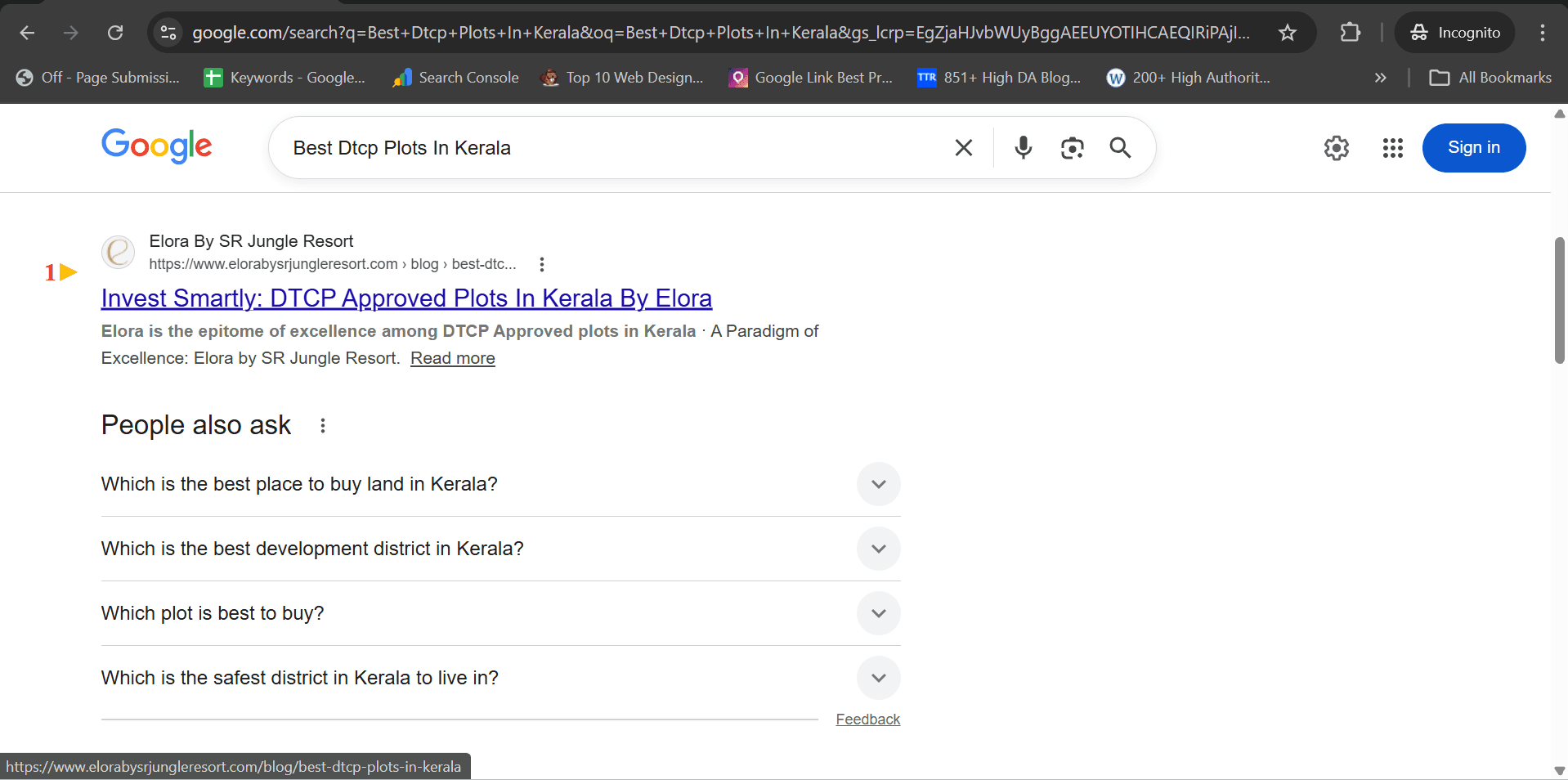1568x780 pixels.
Task: Show more bookmarks with double chevron
Action: pos(1381,78)
